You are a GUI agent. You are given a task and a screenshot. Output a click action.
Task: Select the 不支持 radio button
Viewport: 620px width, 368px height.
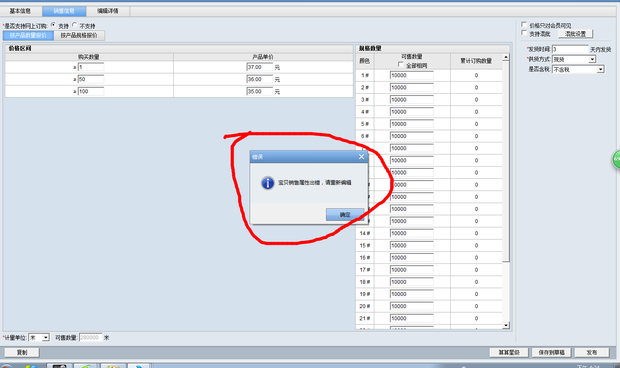pyautogui.click(x=74, y=25)
